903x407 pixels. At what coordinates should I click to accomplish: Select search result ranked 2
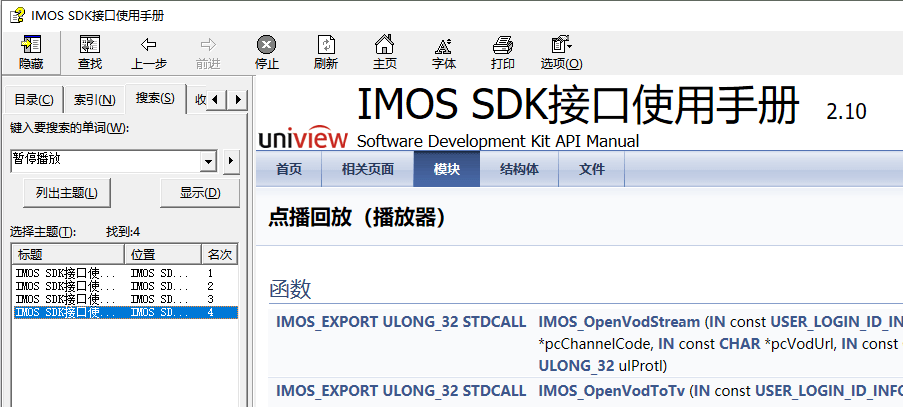click(125, 286)
